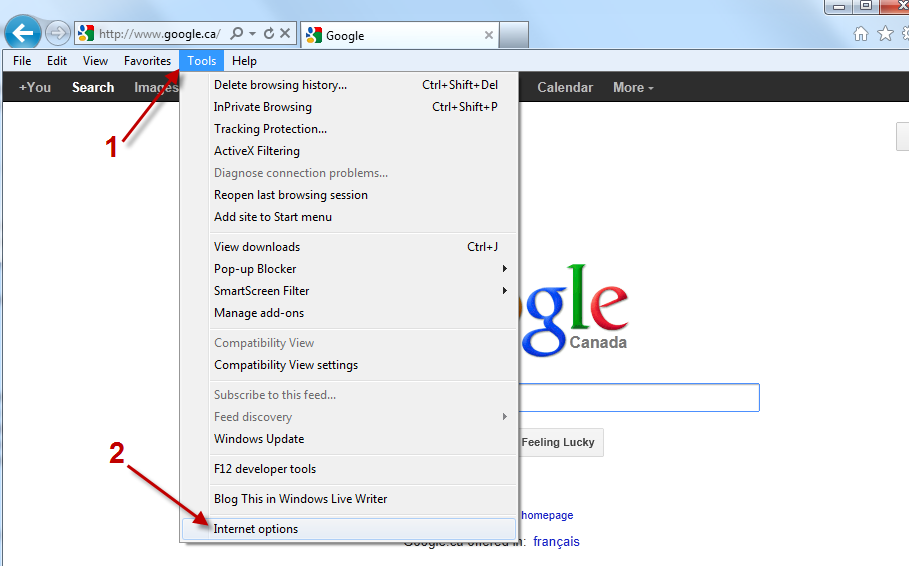The width and height of the screenshot is (909, 566).
Task: Open View downloads
Action: tap(349, 247)
